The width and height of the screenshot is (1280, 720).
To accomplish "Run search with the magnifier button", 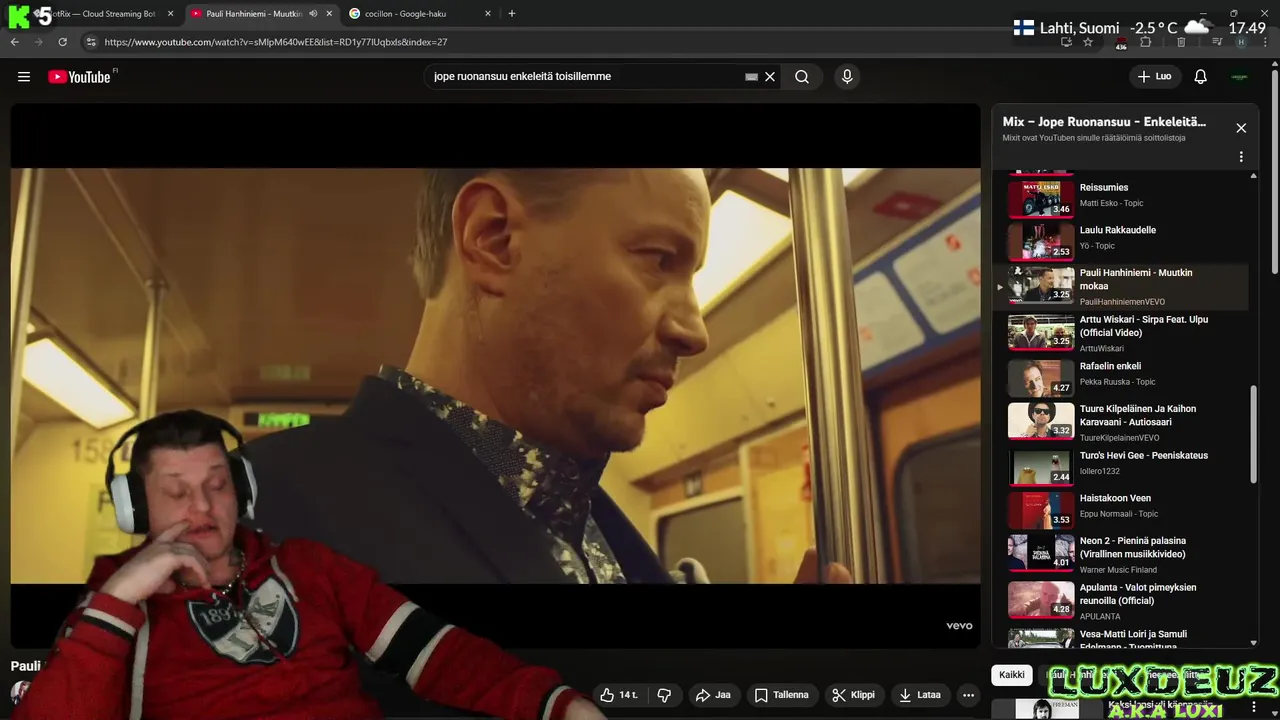I will pos(802,77).
